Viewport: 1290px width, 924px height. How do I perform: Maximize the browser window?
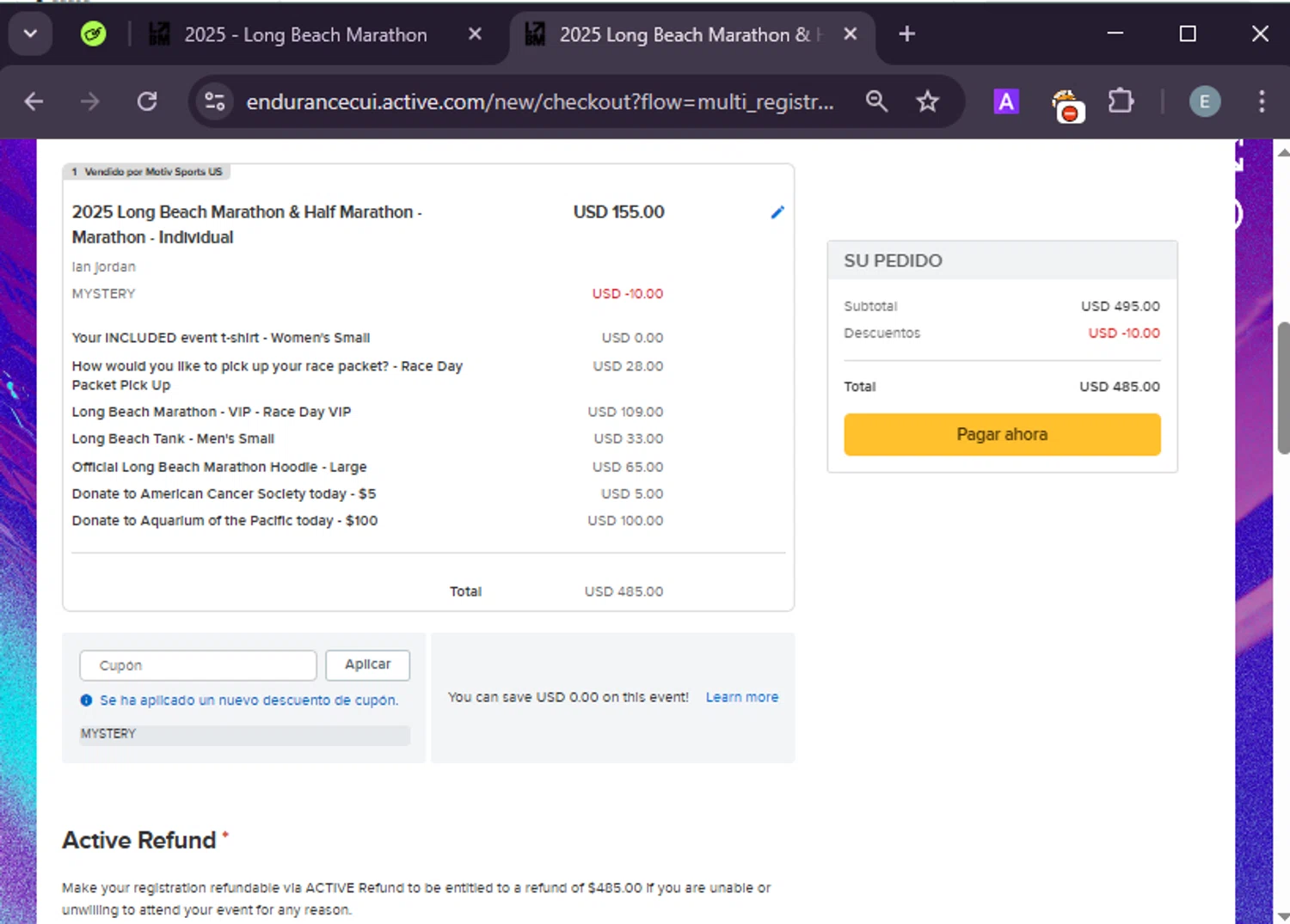tap(1188, 34)
